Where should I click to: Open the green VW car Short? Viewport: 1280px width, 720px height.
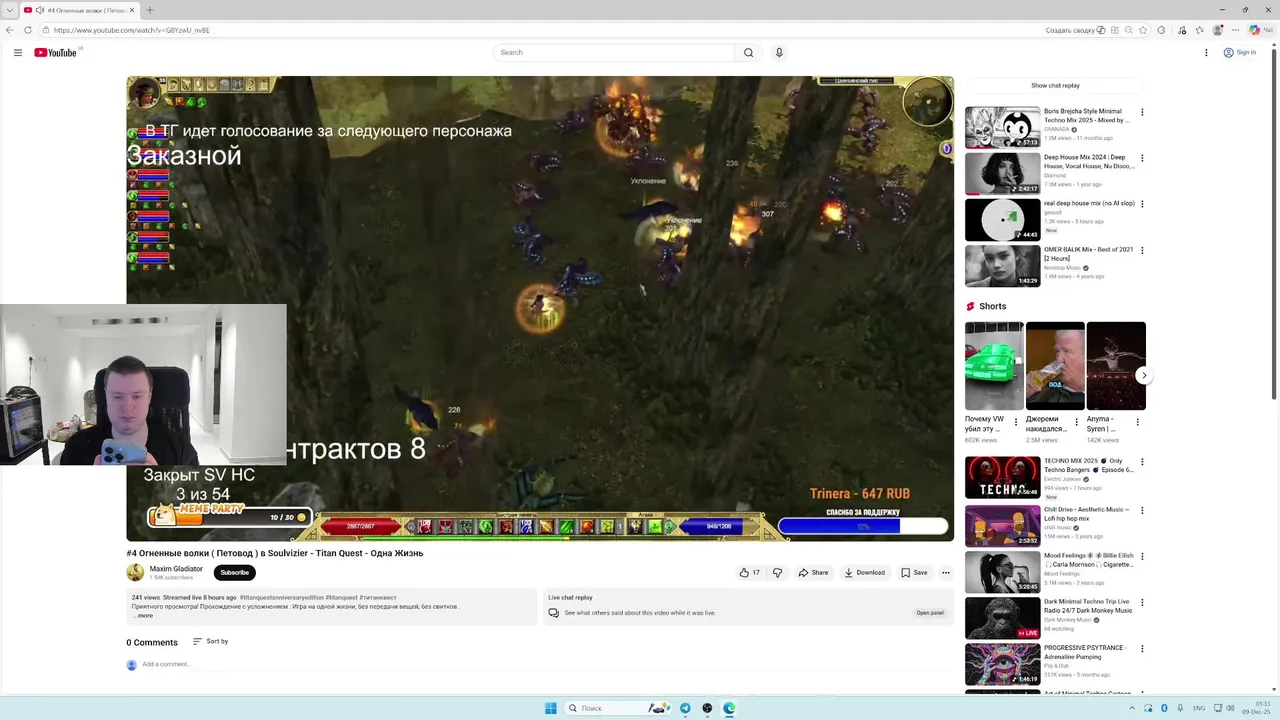tap(994, 366)
